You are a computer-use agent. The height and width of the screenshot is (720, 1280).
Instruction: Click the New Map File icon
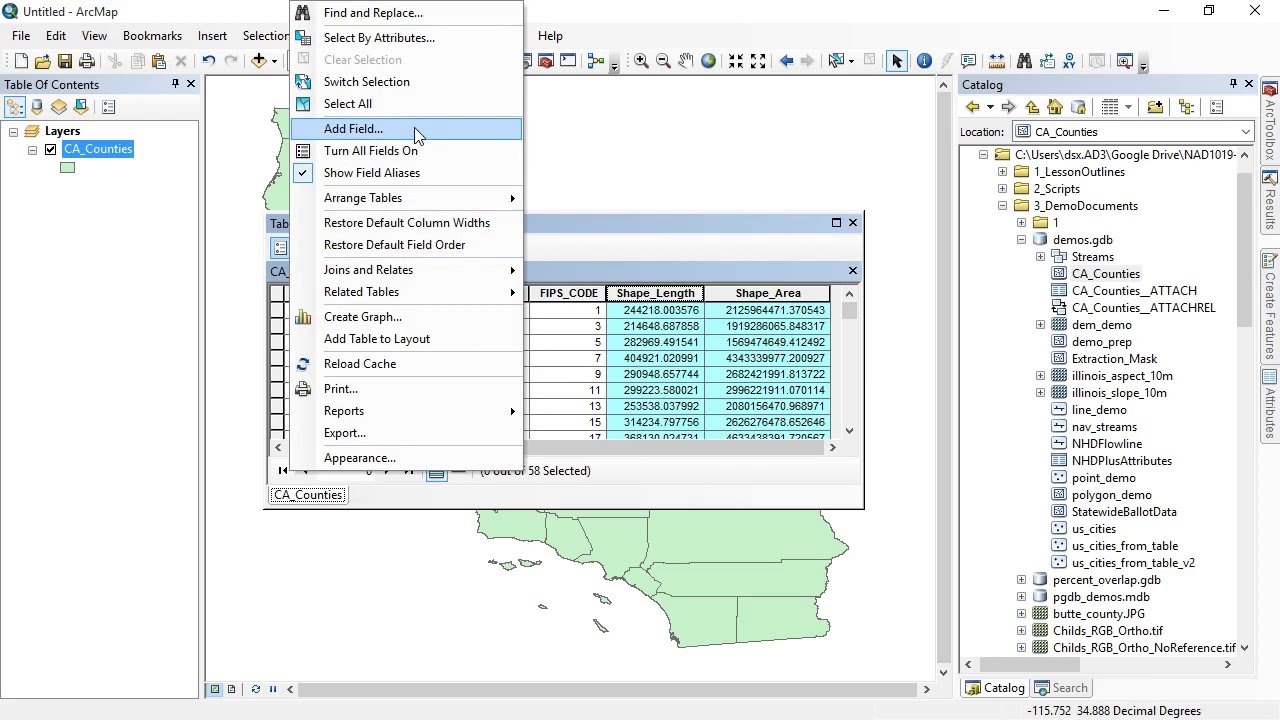point(21,61)
